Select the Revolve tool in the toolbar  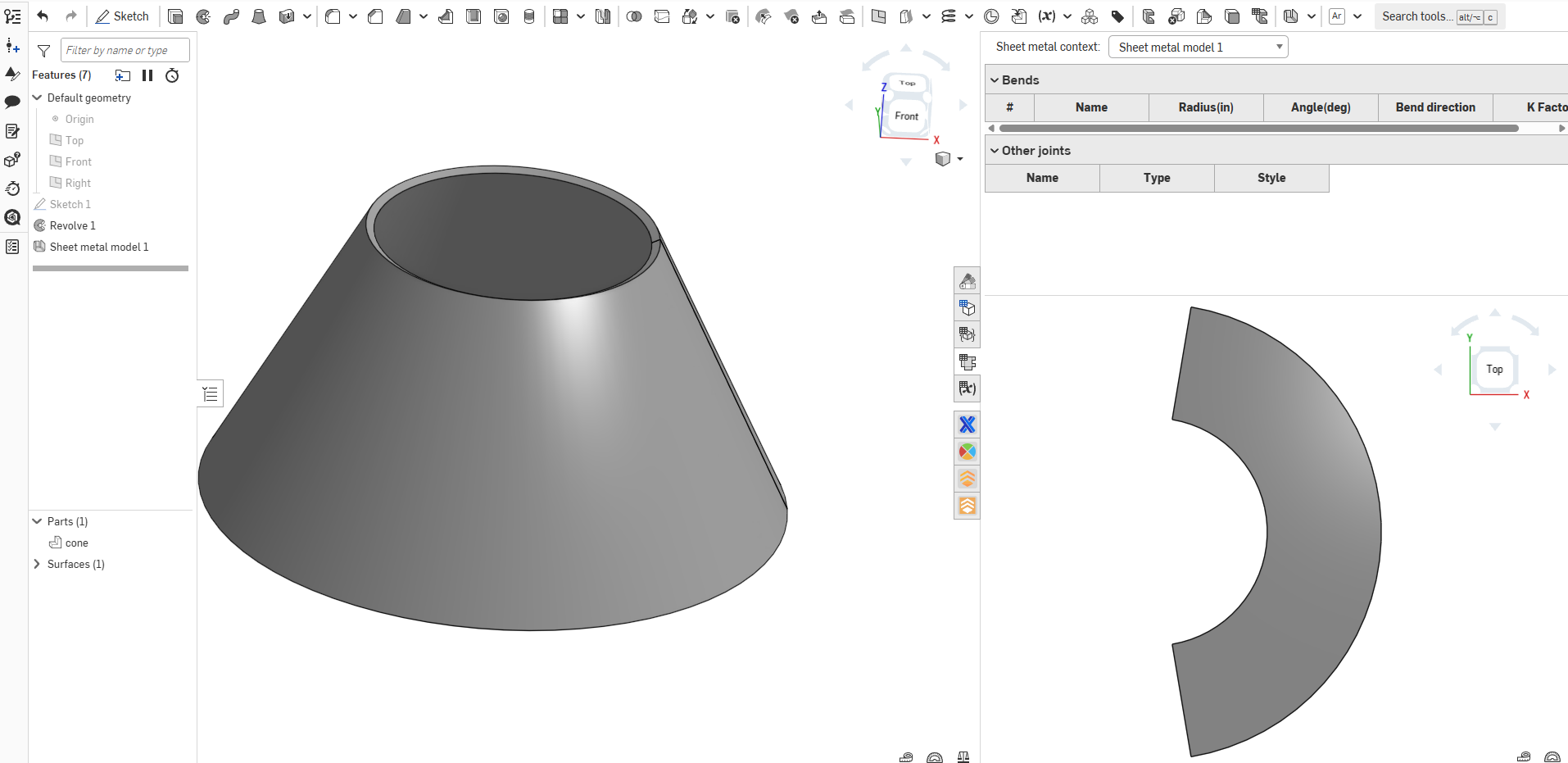click(x=203, y=16)
